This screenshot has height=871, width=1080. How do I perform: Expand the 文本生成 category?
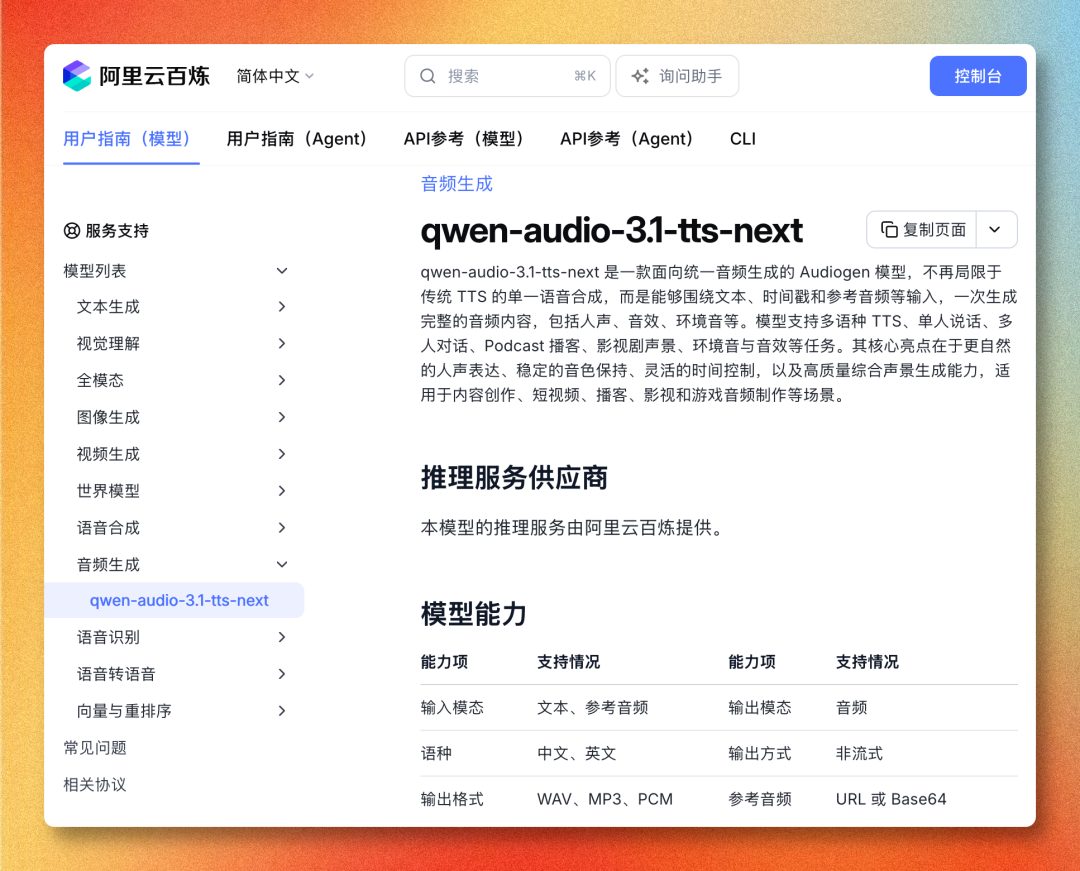click(x=282, y=306)
